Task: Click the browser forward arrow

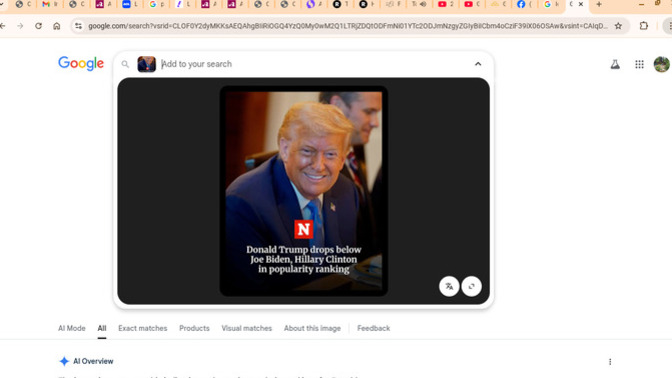Action: pos(20,26)
